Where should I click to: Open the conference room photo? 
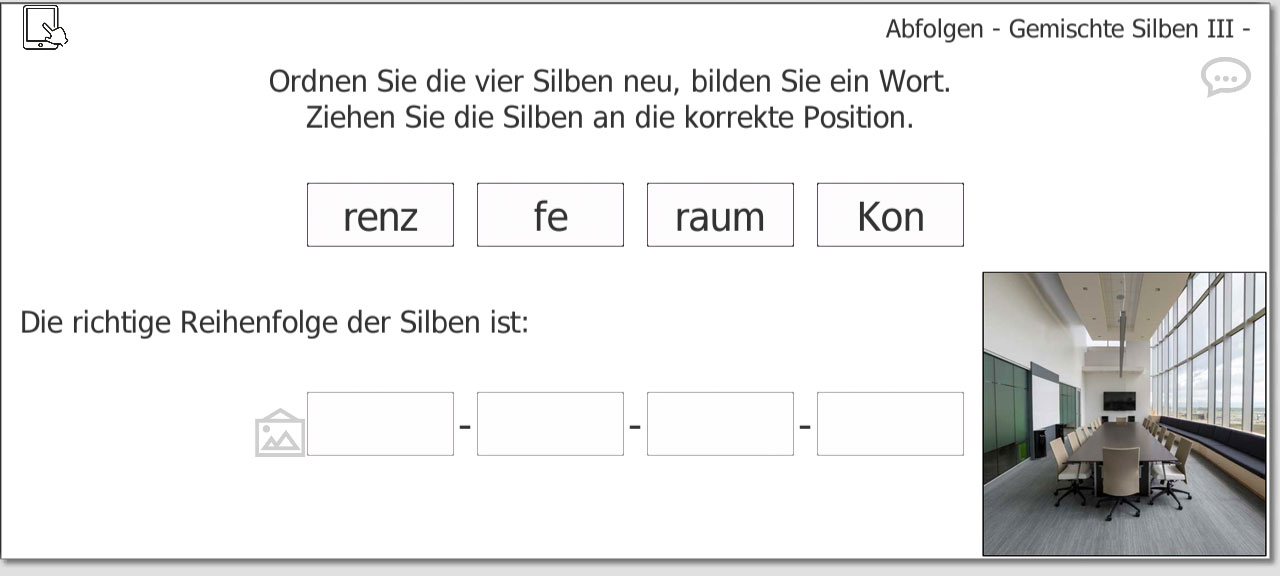[1124, 414]
